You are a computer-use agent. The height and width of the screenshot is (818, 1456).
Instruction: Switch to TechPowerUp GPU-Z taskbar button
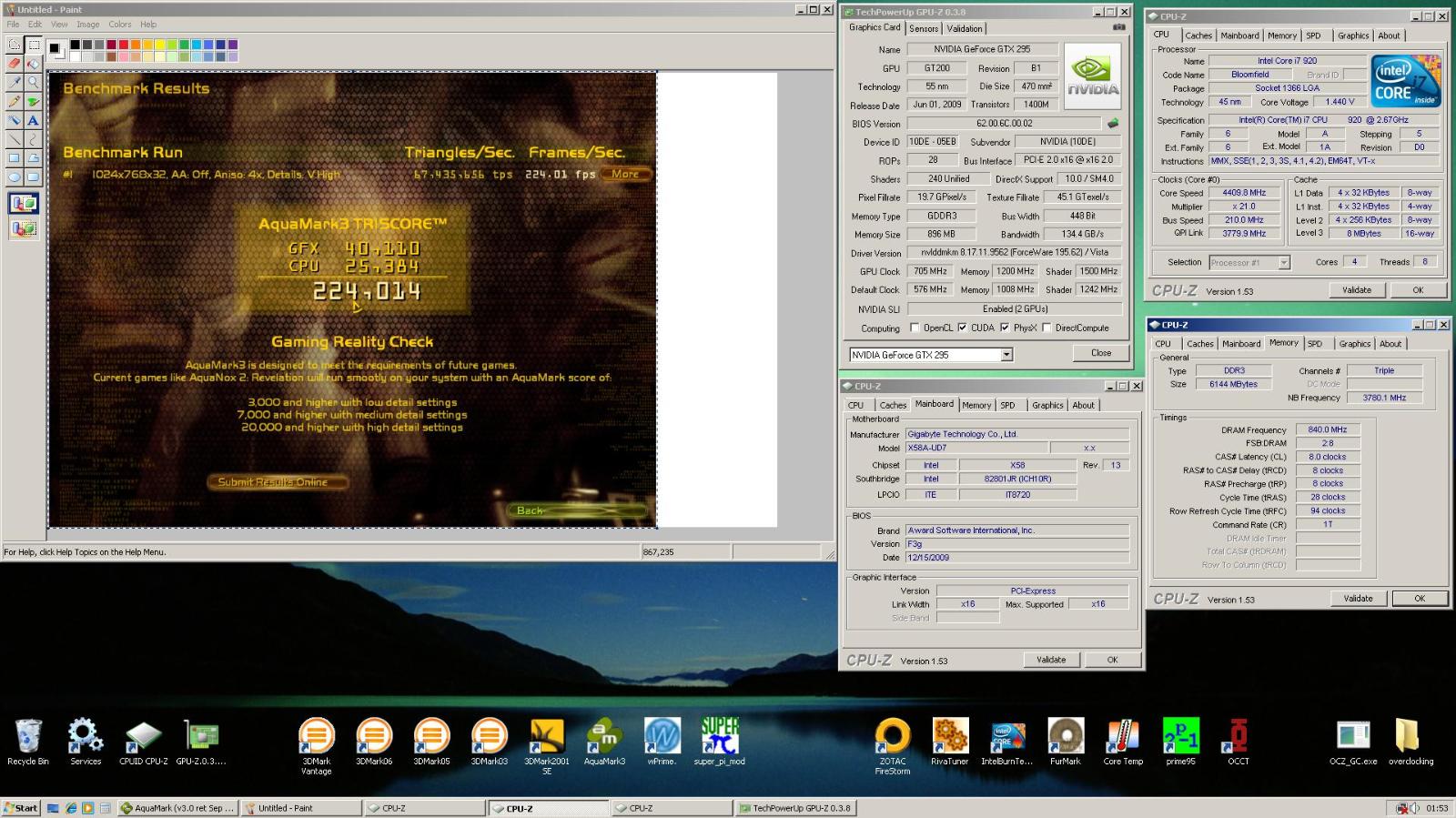pos(797,808)
